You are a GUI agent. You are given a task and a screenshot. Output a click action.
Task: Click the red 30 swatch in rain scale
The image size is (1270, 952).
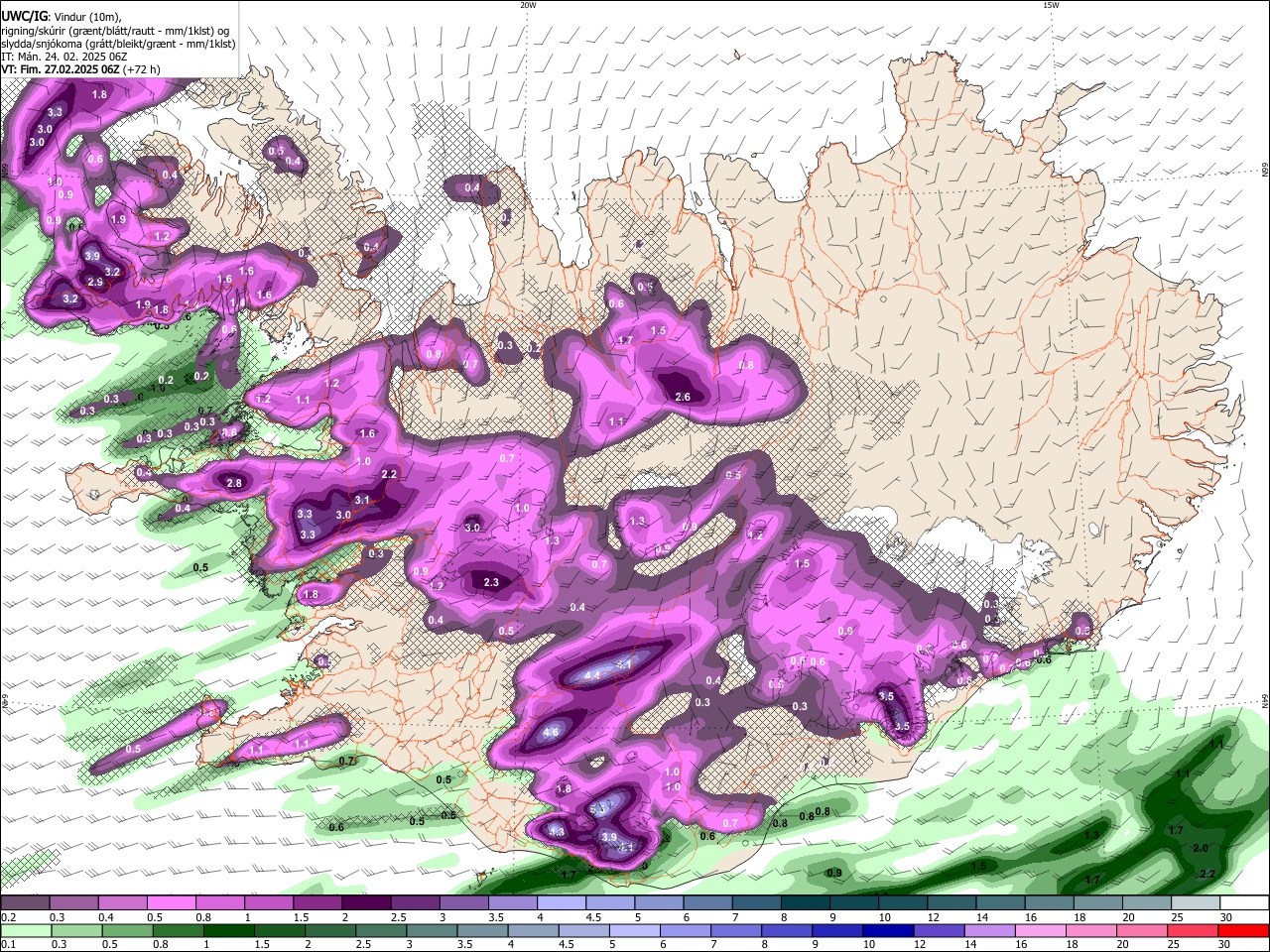tap(1244, 930)
